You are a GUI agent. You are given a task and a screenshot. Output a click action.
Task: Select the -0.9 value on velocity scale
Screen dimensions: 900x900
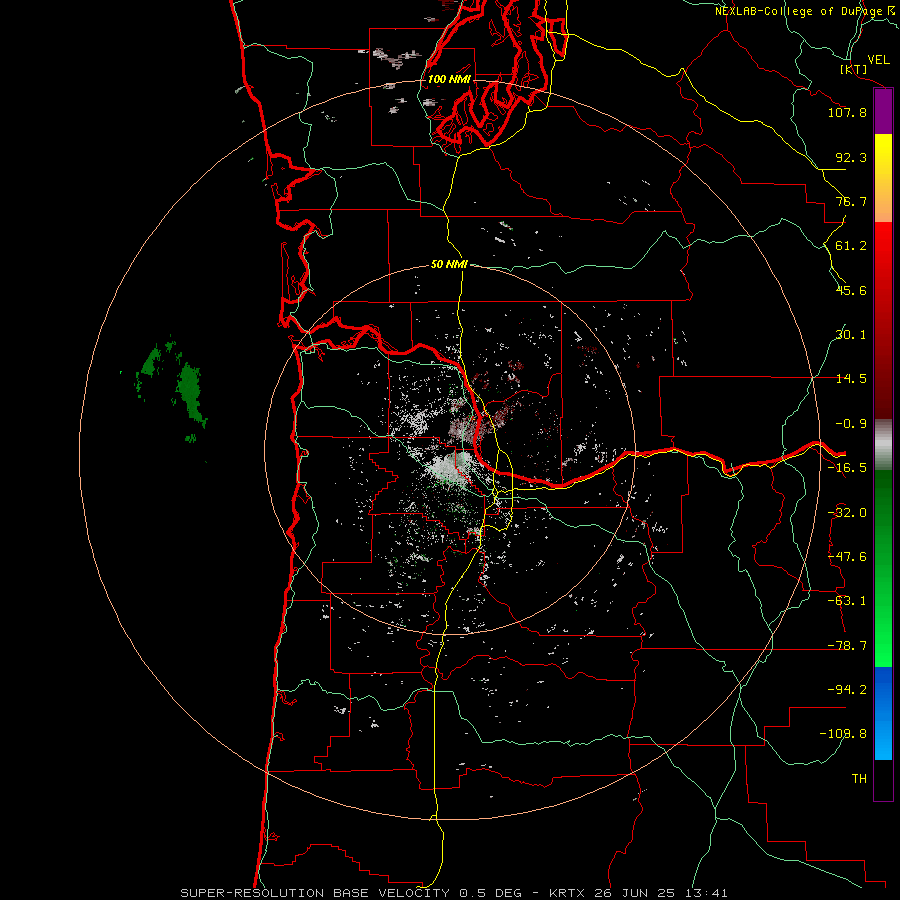point(851,424)
